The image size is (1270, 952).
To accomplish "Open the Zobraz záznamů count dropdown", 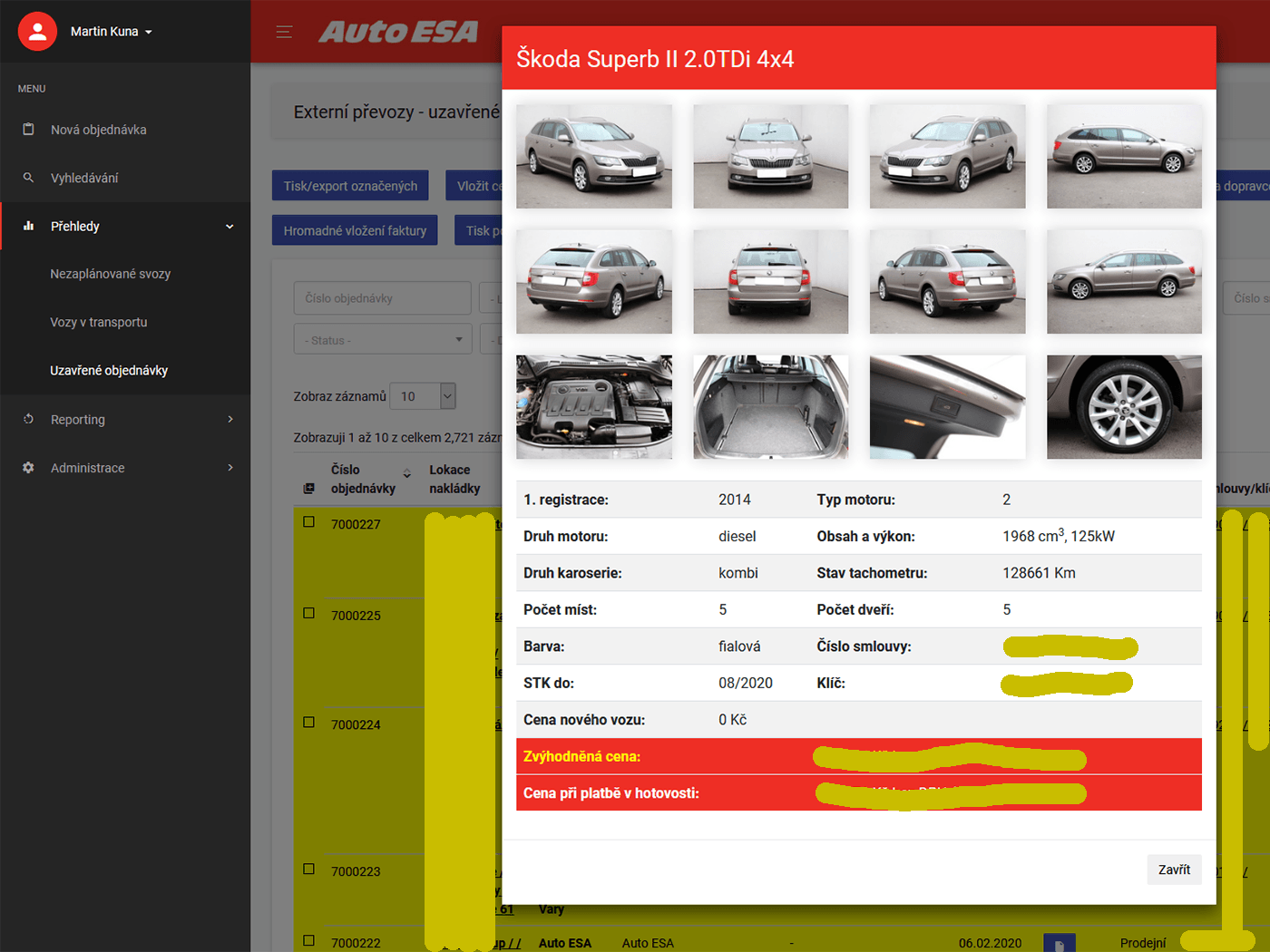I will pos(424,396).
